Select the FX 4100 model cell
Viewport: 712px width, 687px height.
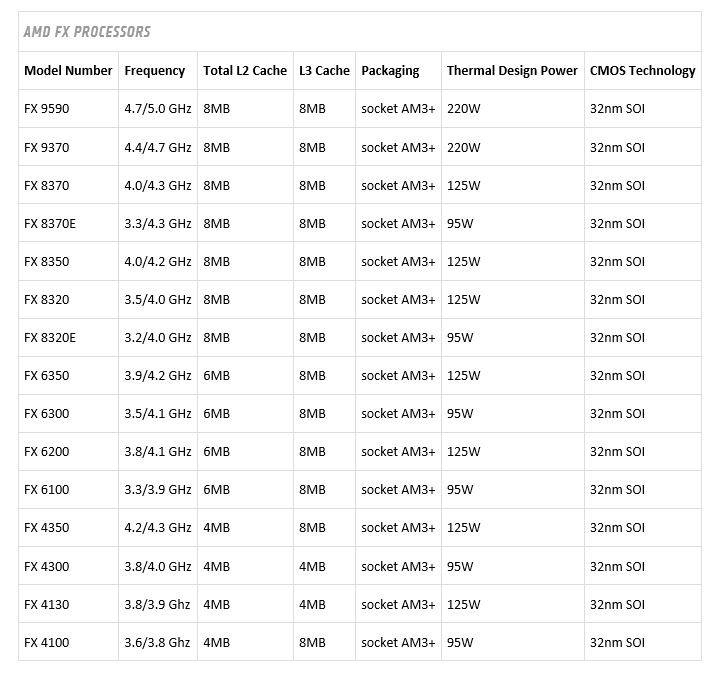(x=47, y=642)
